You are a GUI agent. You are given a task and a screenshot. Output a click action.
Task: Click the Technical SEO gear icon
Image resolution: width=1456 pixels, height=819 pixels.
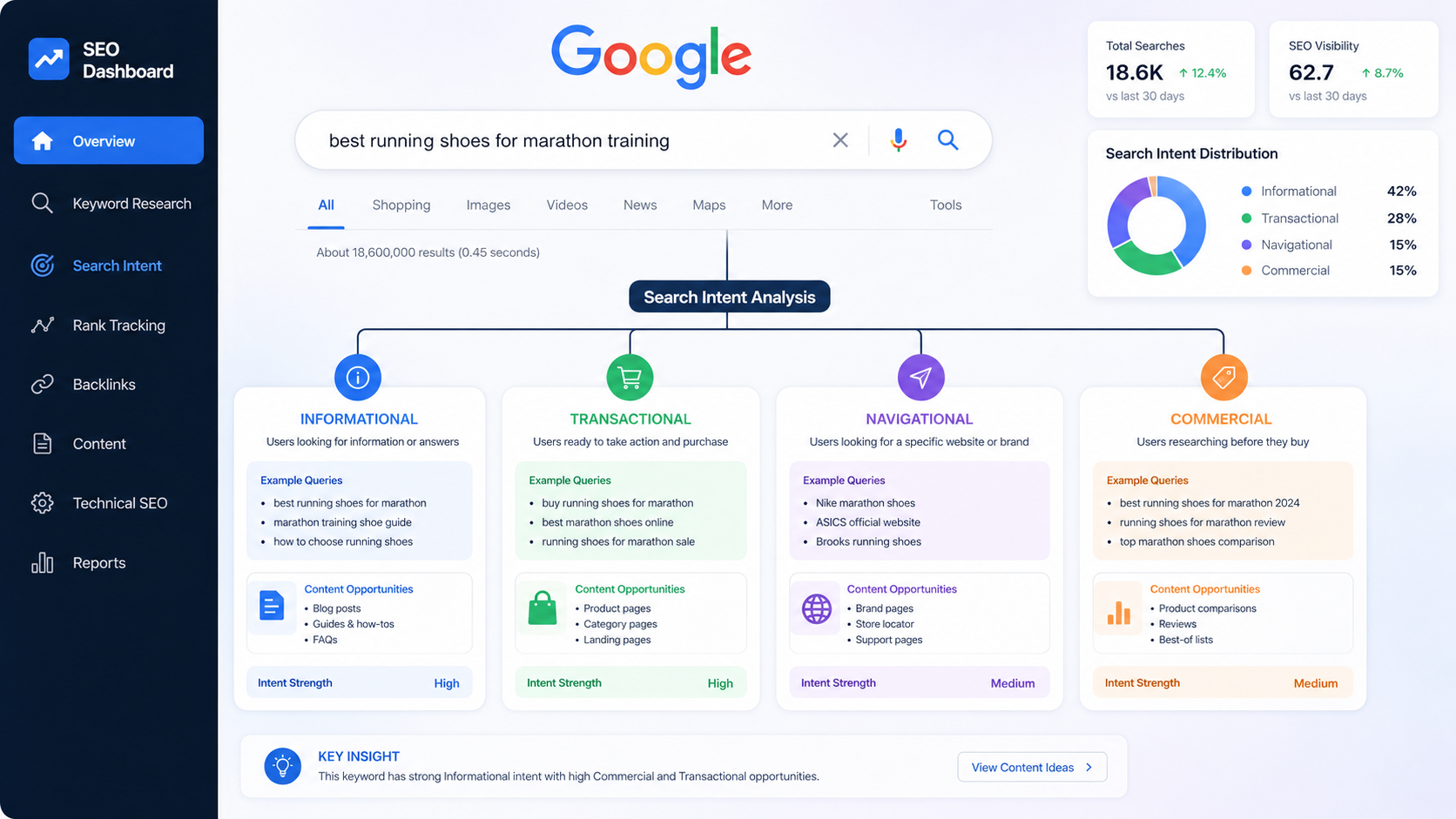pos(42,503)
